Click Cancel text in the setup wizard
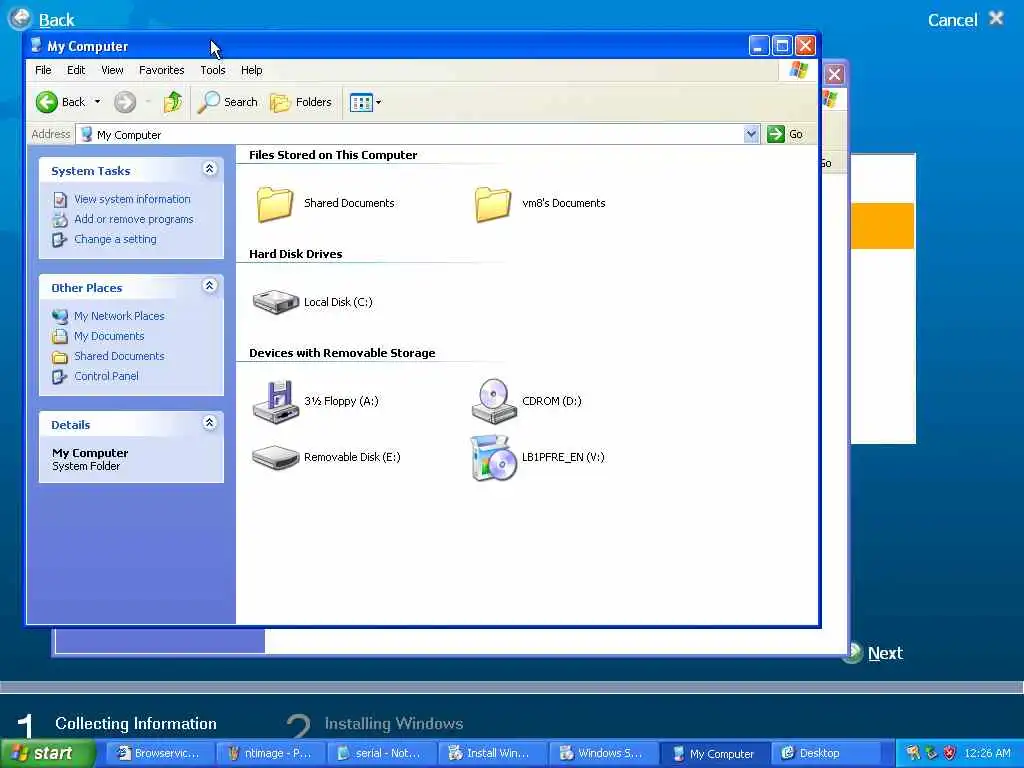1024x768 pixels. pos(953,20)
